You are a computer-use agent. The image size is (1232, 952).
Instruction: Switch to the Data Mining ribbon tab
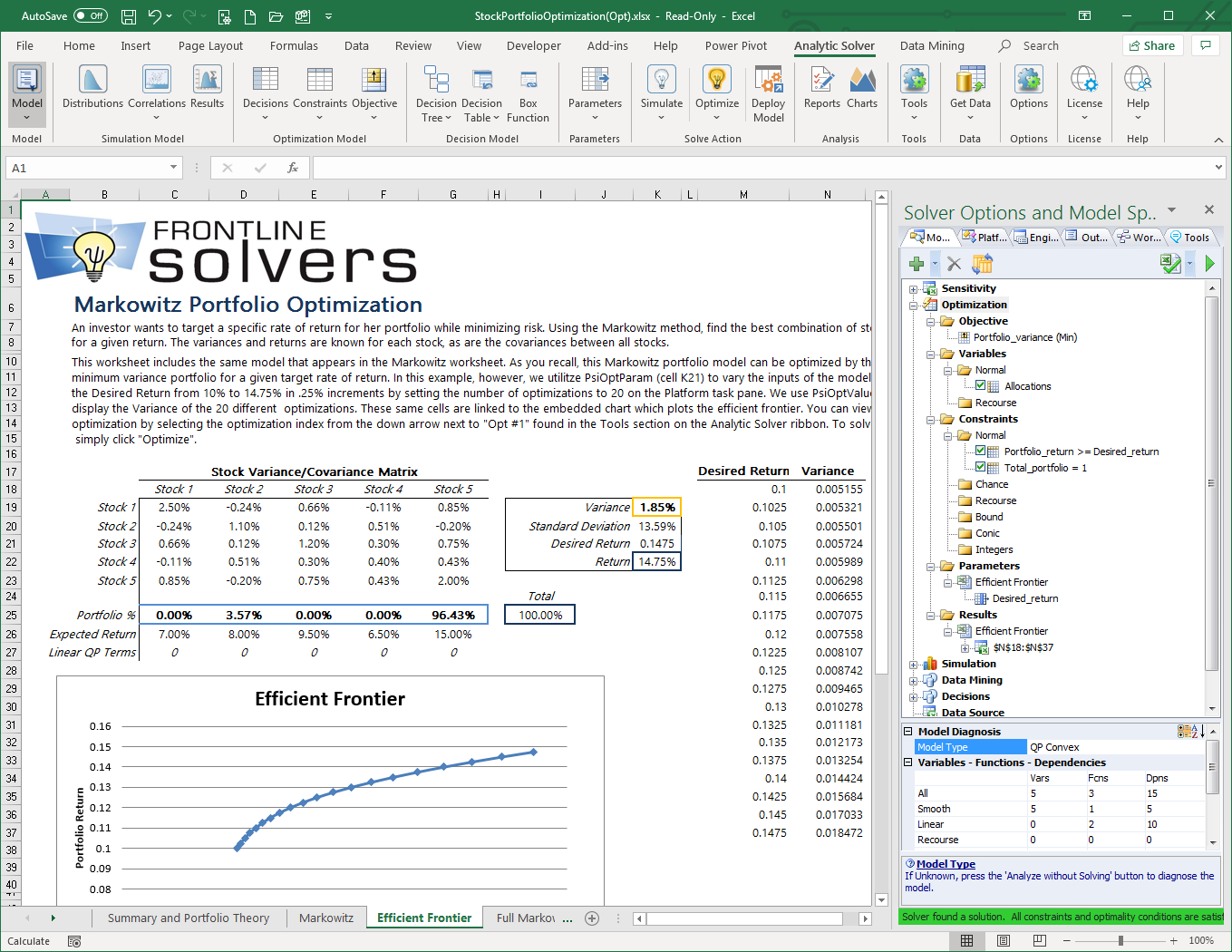pyautogui.click(x=932, y=46)
